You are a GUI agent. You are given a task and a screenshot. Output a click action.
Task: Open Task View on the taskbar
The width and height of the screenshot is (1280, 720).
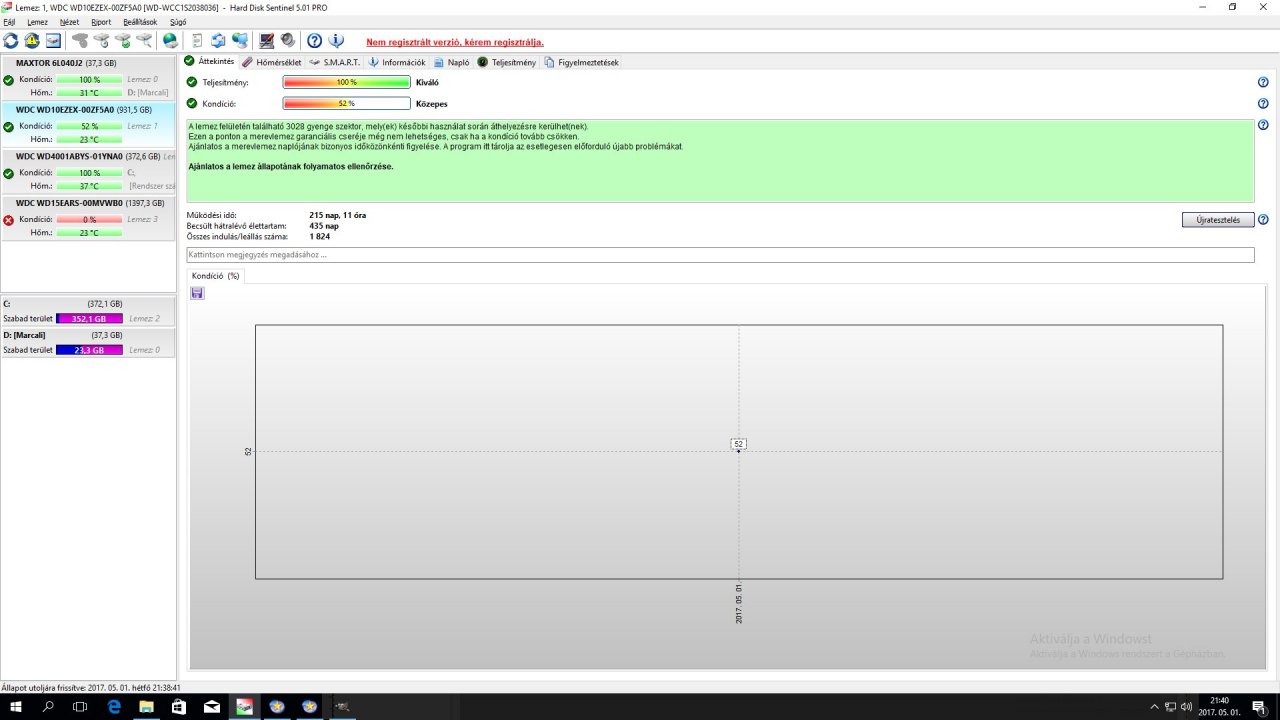click(81, 707)
